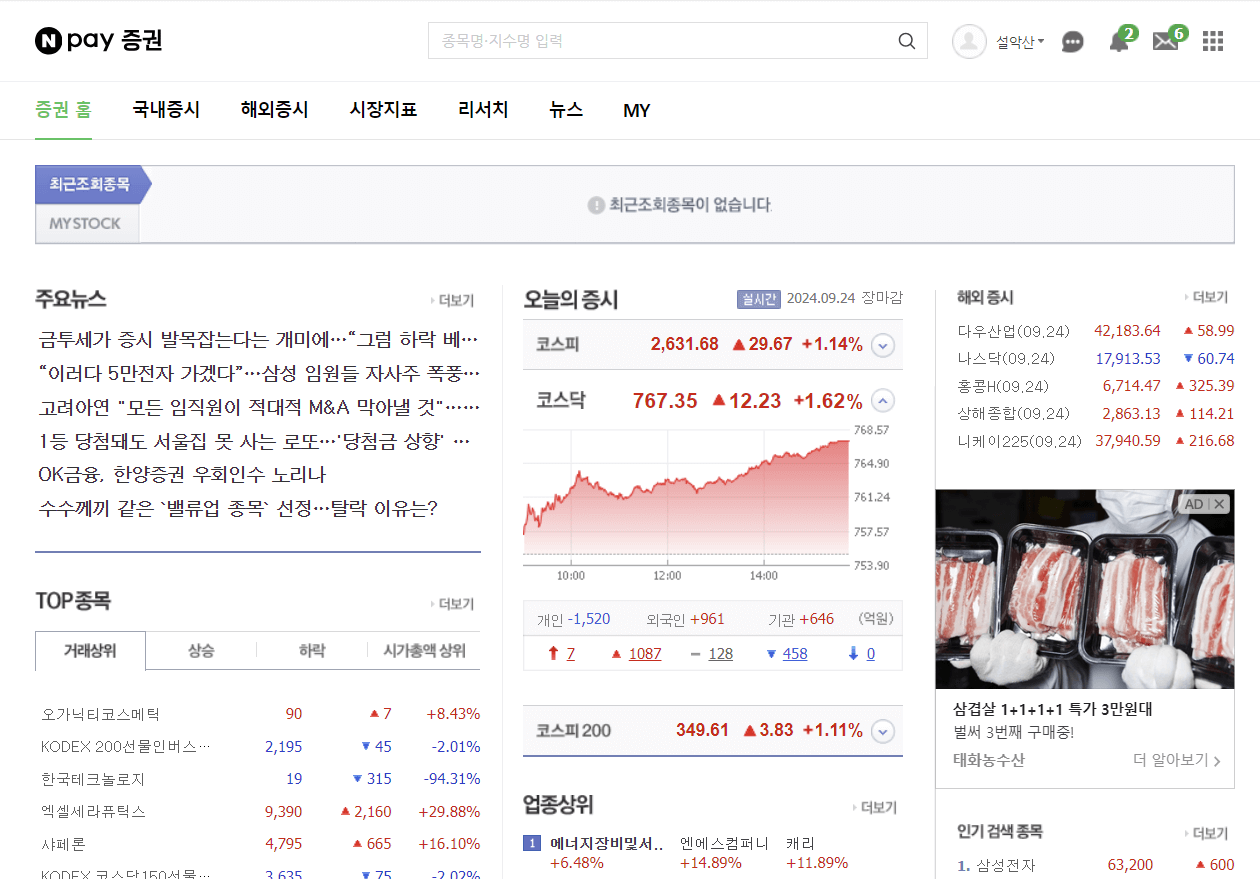Click the N pay 증권 logo
The height and width of the screenshot is (879, 1260).
click(97, 40)
